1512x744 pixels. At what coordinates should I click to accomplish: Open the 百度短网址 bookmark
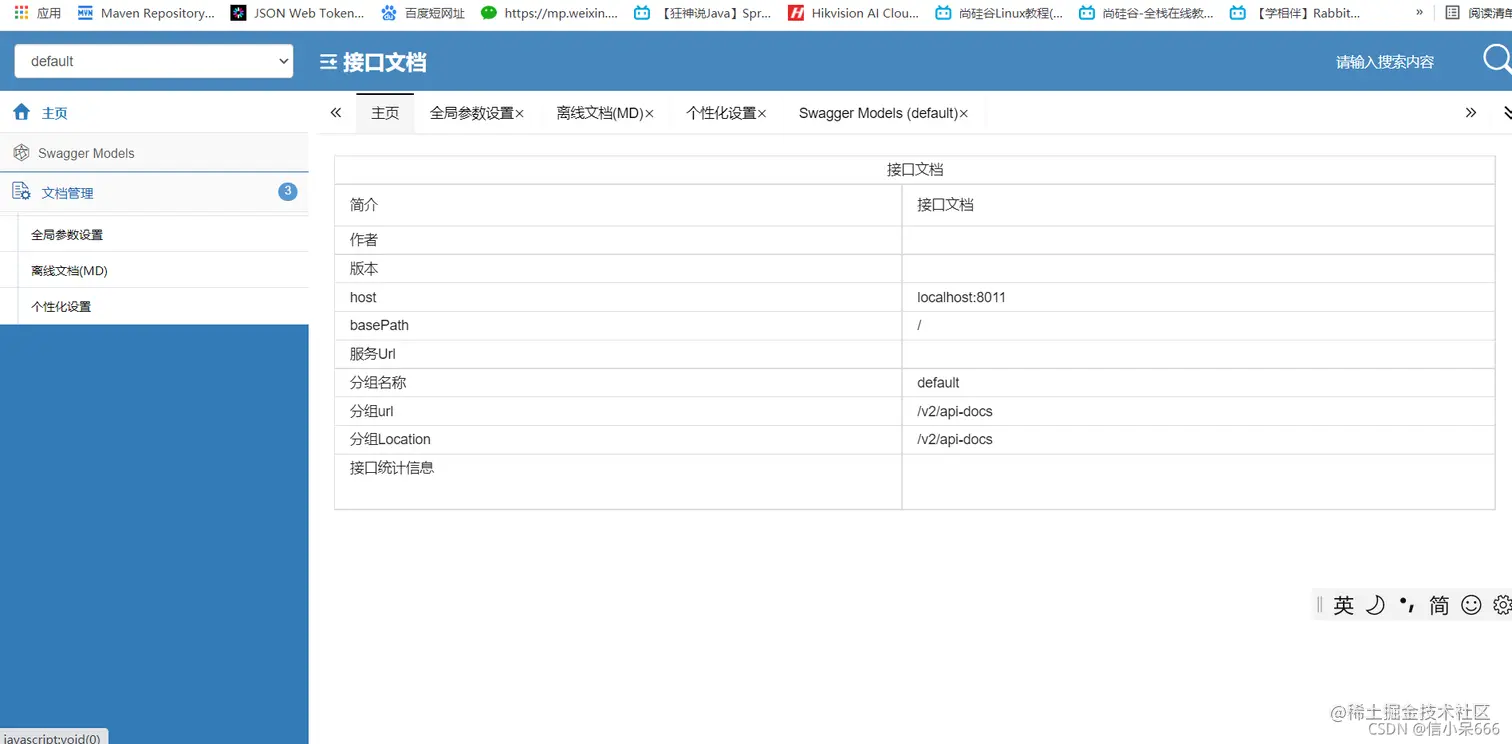click(x=423, y=13)
